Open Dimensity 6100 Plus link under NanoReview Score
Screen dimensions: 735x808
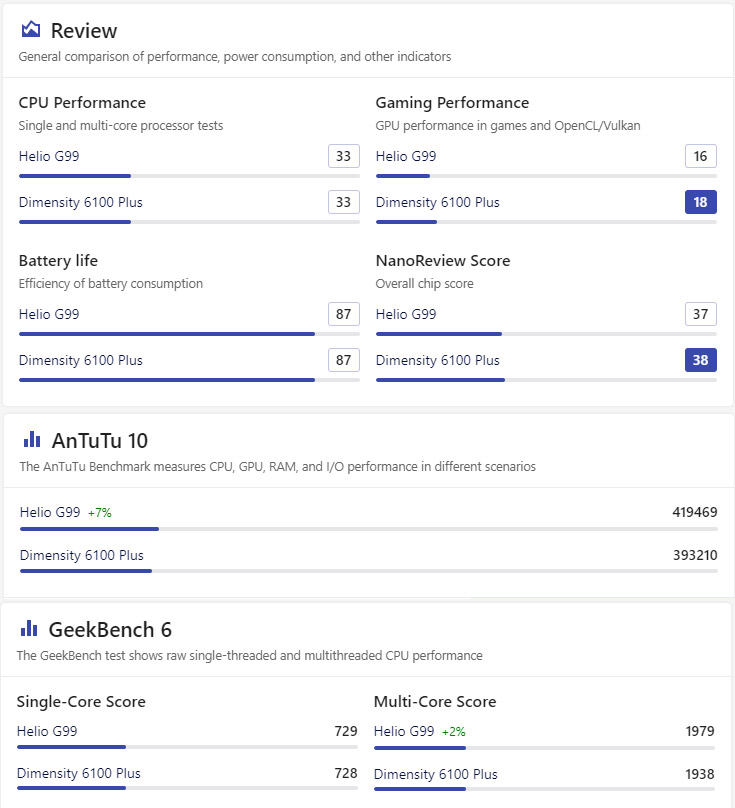tap(438, 360)
